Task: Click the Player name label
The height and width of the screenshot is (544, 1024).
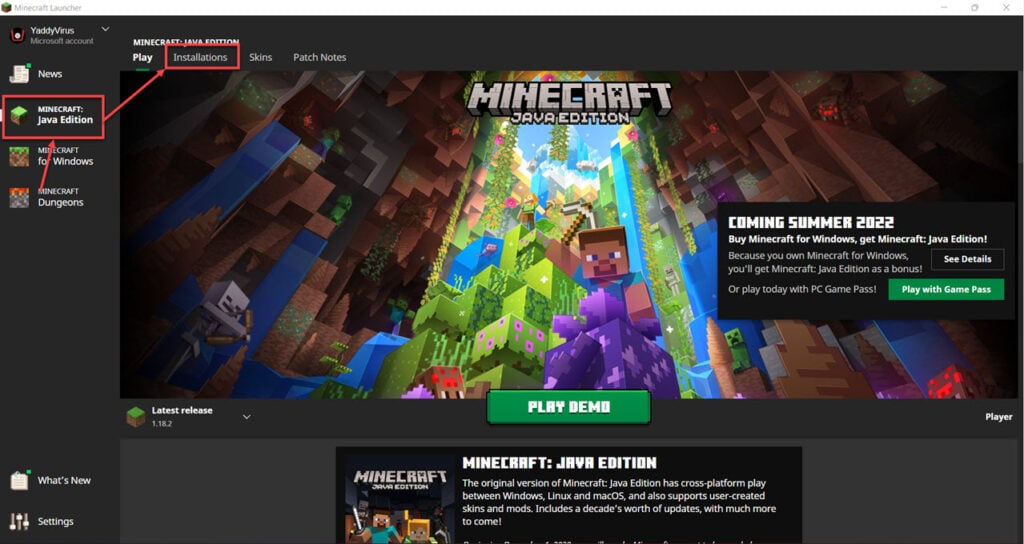Action: [999, 417]
